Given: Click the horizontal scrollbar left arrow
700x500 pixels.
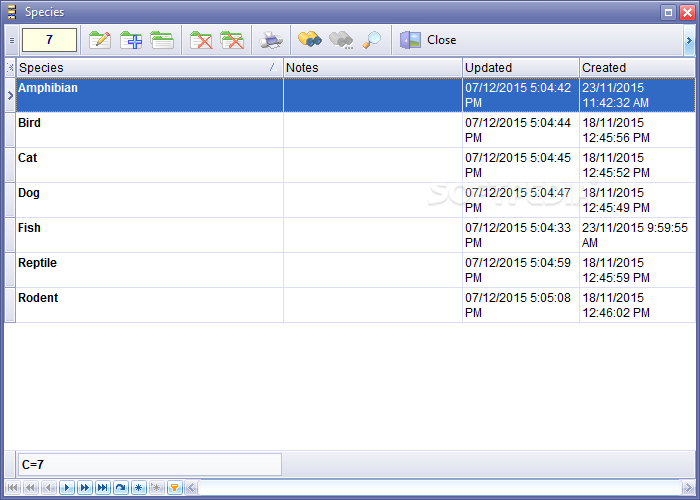Looking at the screenshot, I should tap(191, 488).
